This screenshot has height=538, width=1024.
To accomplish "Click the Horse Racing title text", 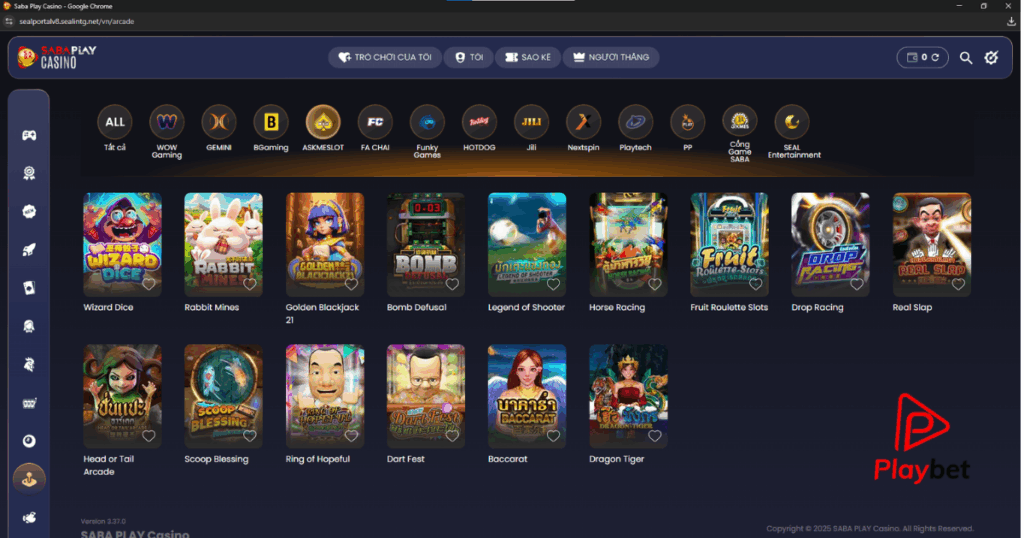I will (x=617, y=308).
